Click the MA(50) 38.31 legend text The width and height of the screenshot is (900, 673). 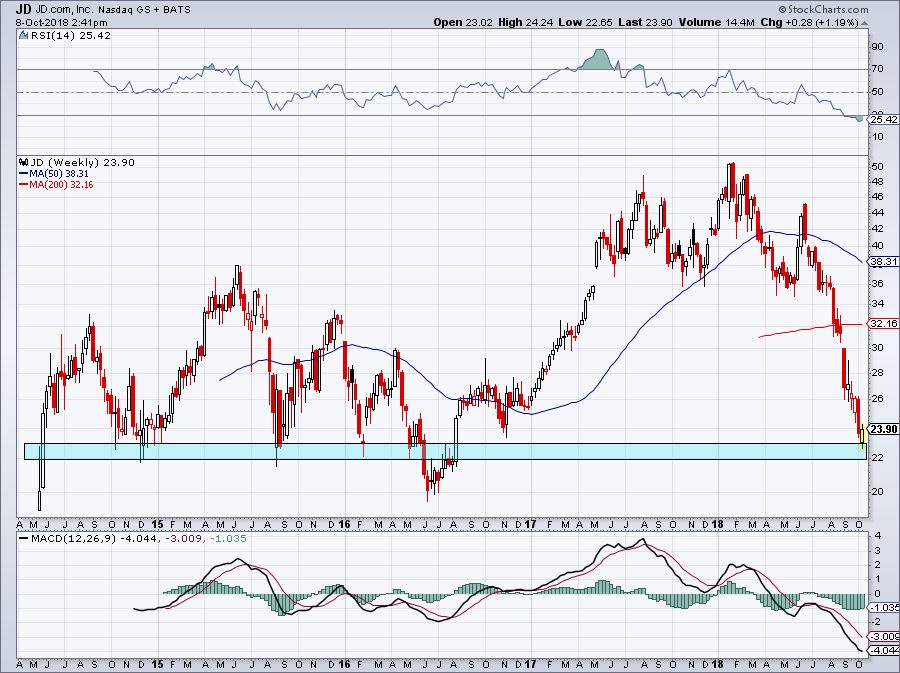(x=59, y=173)
